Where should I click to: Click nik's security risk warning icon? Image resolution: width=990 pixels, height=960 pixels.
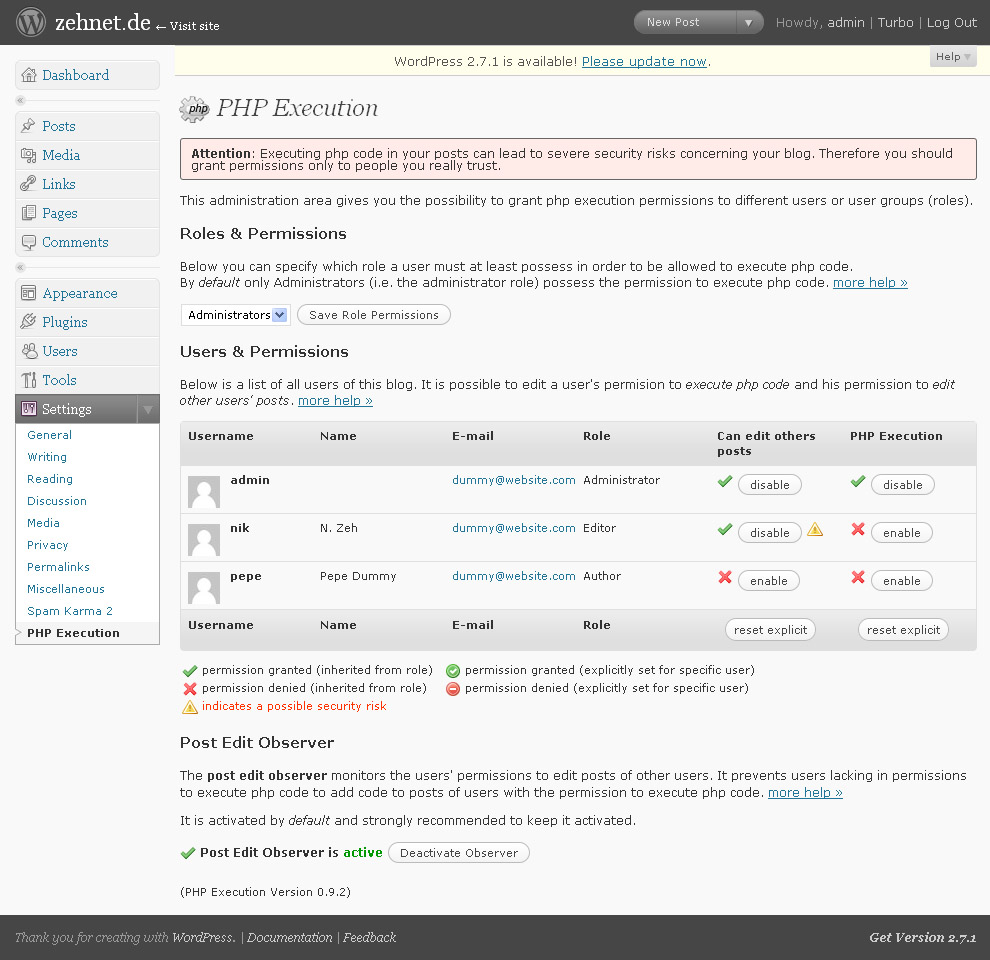tap(815, 529)
